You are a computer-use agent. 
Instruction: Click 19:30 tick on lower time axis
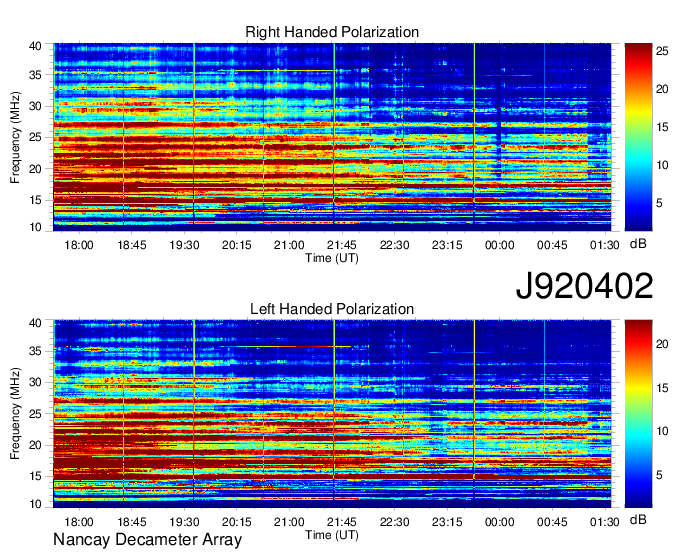184,522
